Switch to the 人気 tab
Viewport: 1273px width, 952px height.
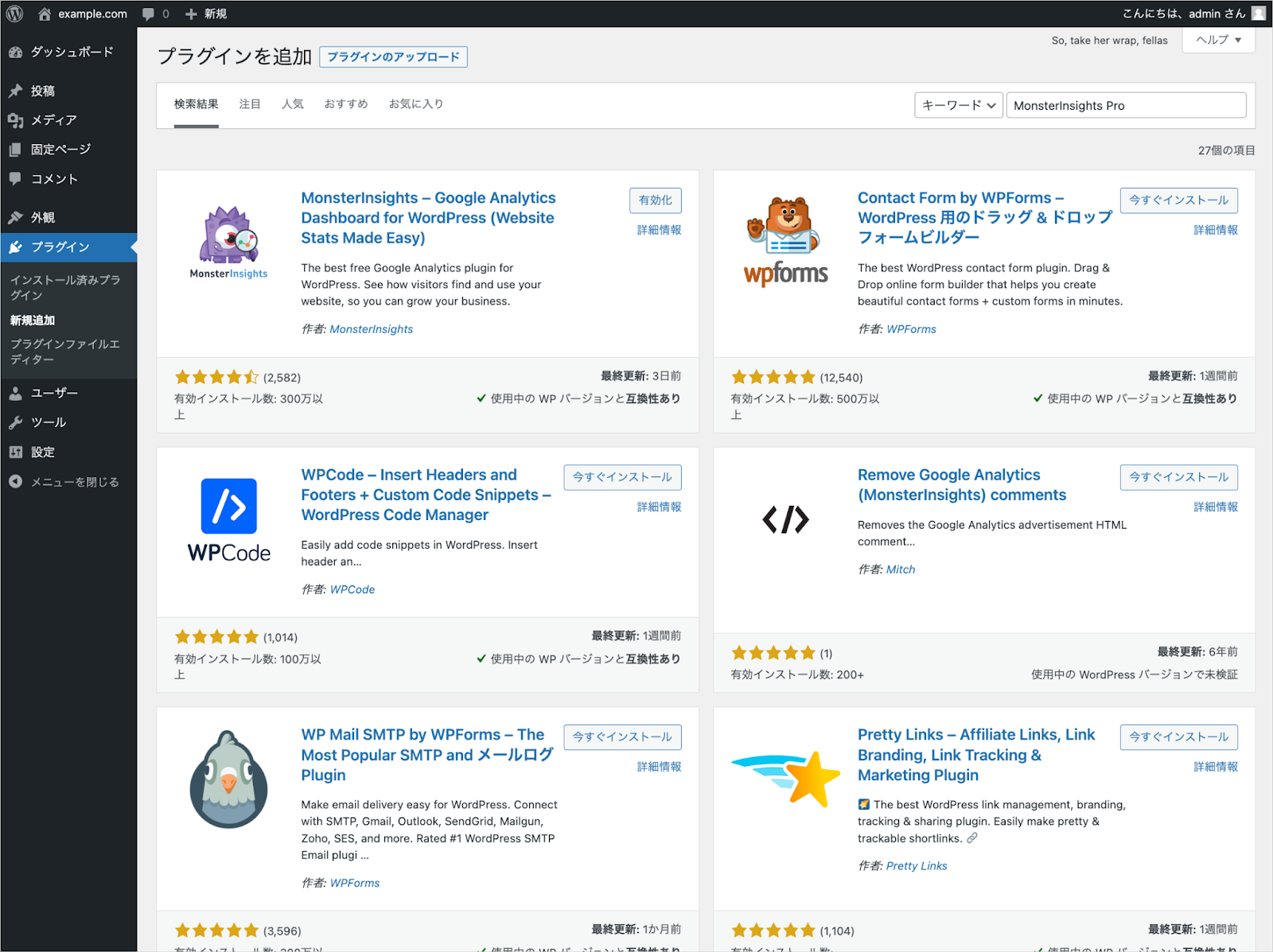tap(293, 104)
